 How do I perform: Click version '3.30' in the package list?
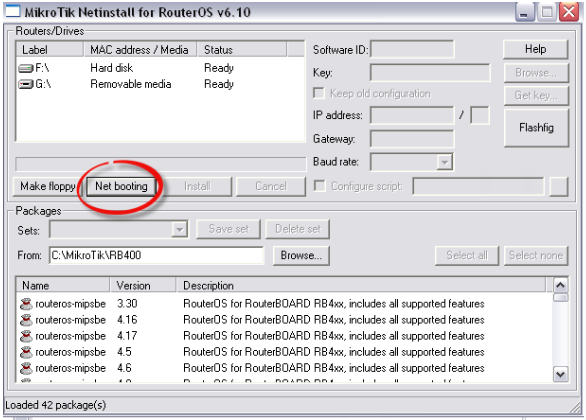click(x=127, y=303)
